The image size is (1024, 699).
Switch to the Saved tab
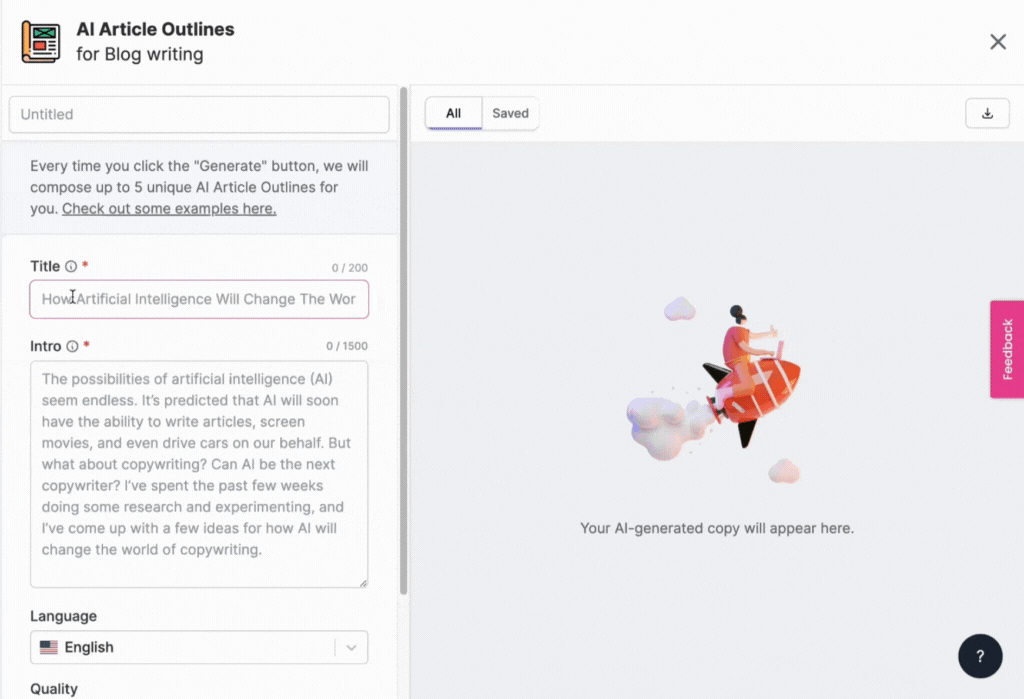[510, 113]
